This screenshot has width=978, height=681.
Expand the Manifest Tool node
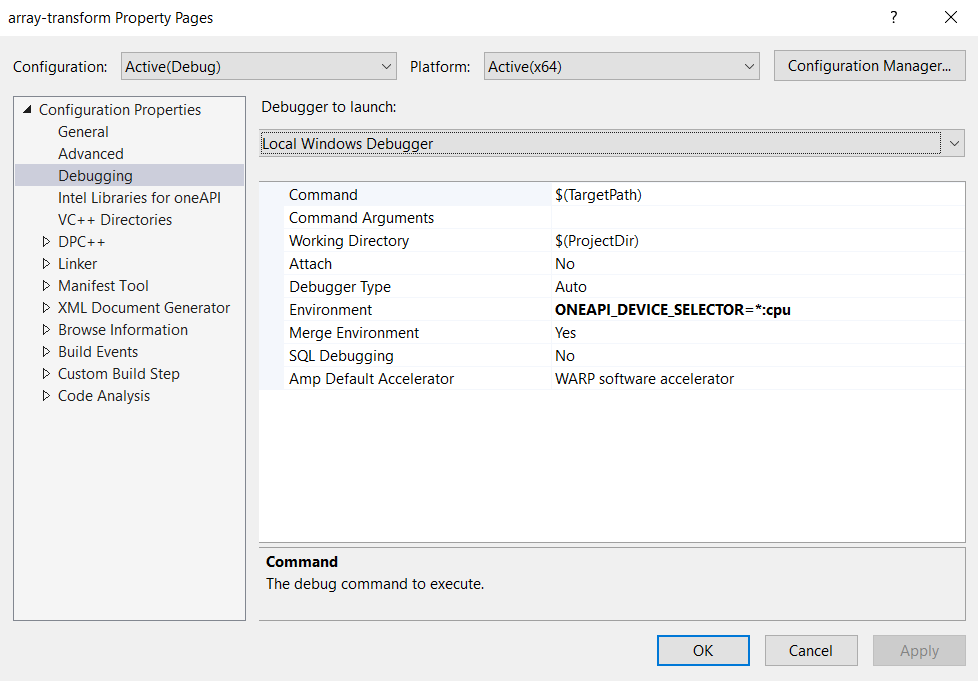pyautogui.click(x=46, y=285)
